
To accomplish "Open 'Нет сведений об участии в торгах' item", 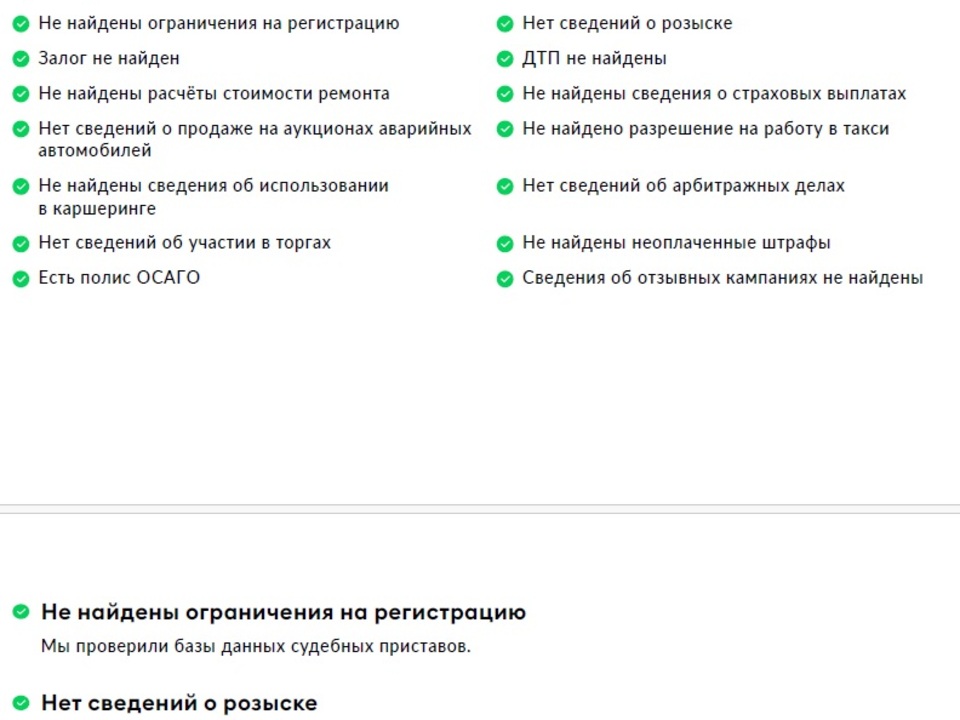I will (184, 243).
